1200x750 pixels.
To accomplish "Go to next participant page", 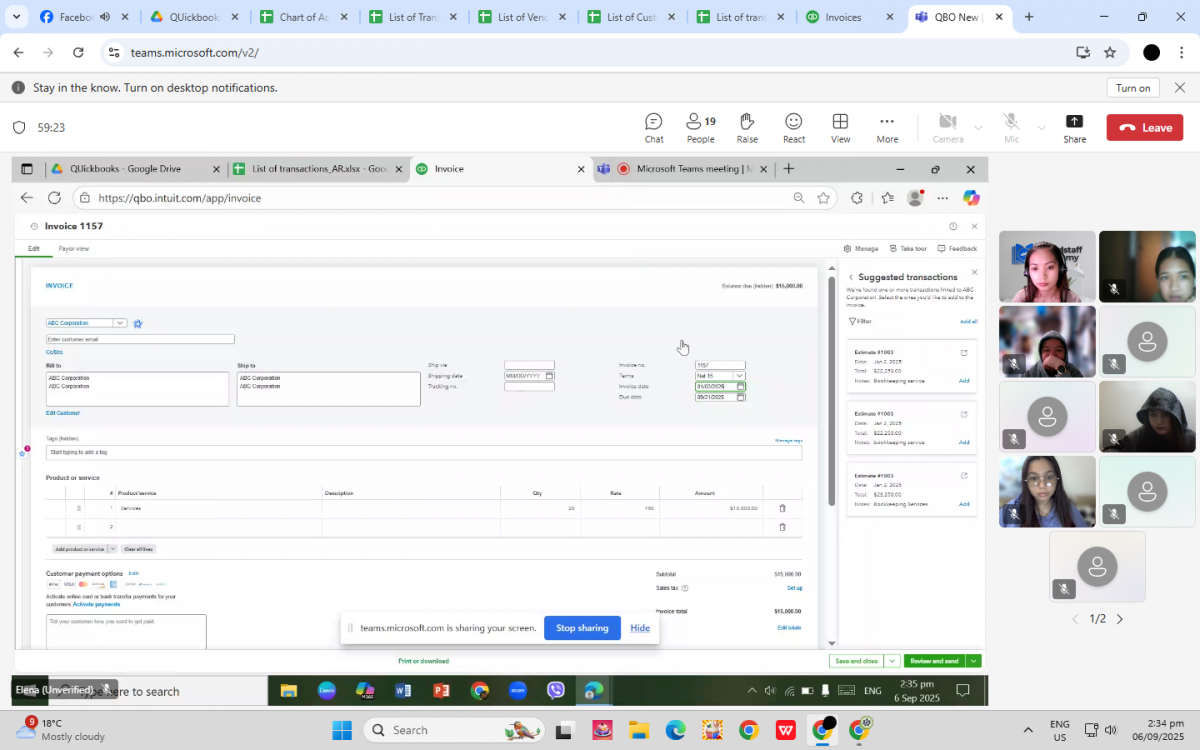I will coord(1119,619).
